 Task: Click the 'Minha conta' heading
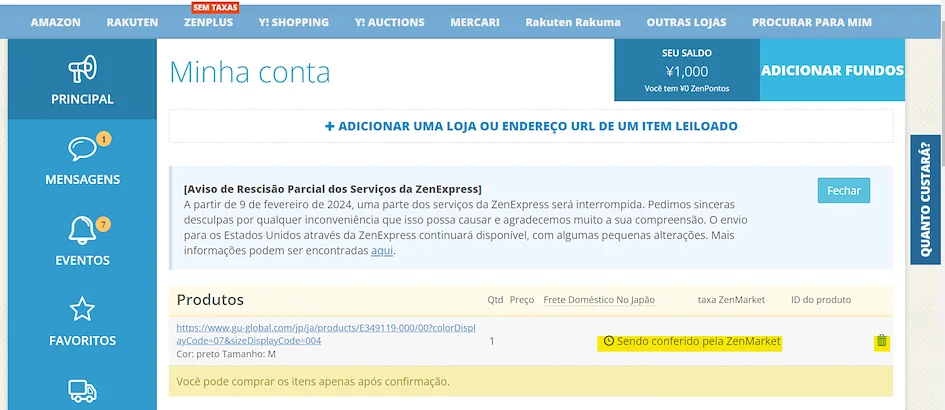pos(250,72)
